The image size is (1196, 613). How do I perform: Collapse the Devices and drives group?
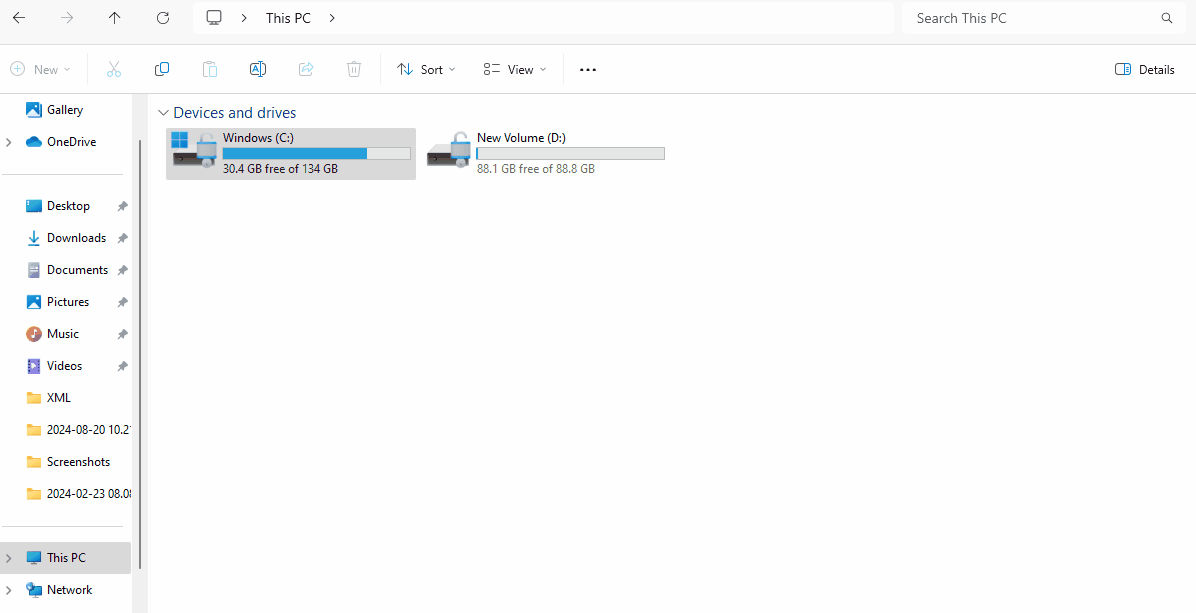click(163, 113)
